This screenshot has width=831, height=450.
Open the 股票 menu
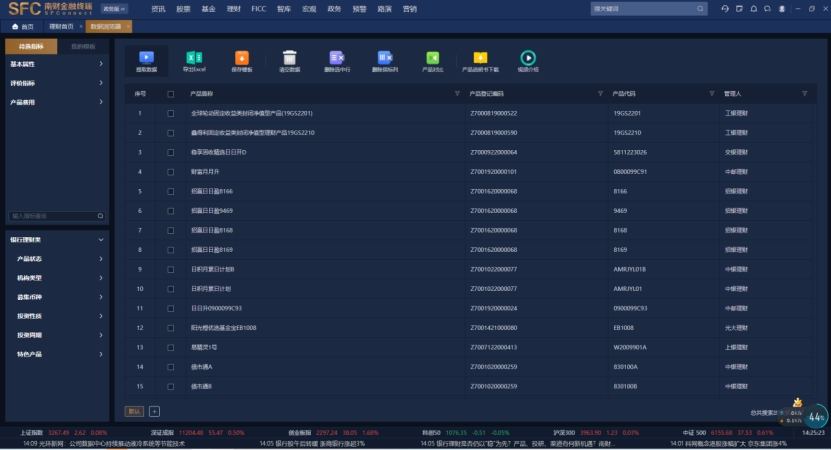pos(183,9)
